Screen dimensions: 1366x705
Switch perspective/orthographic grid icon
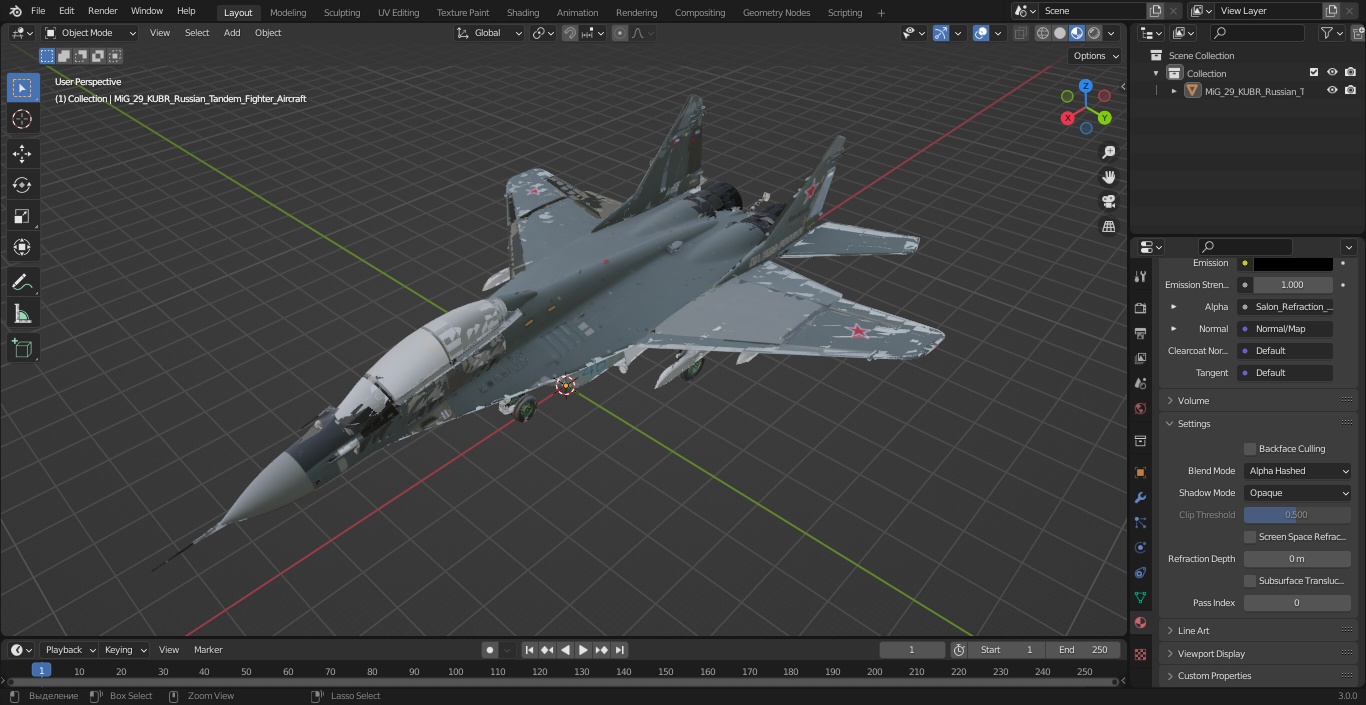pyautogui.click(x=1108, y=227)
